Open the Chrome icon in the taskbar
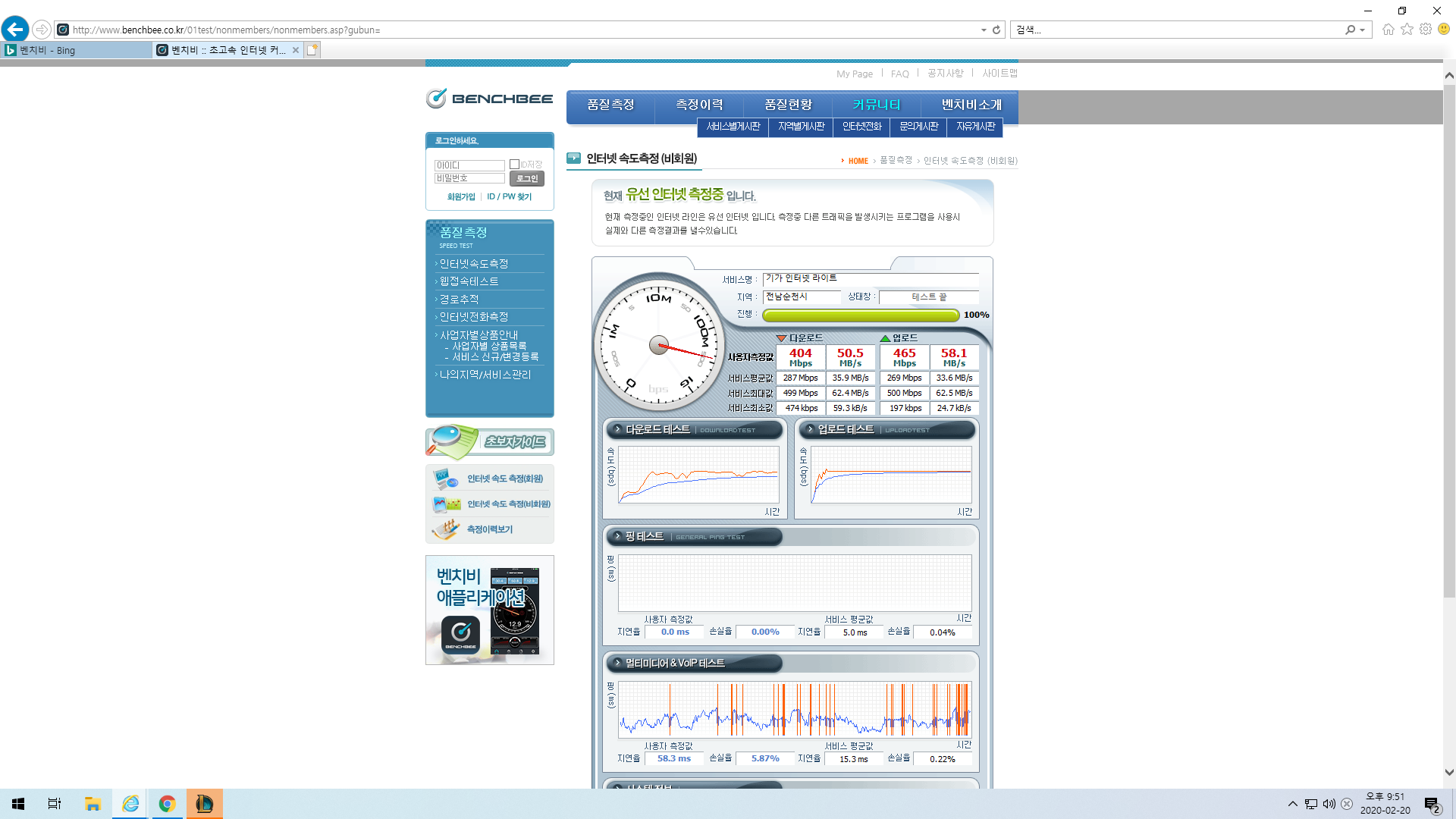 [x=167, y=804]
